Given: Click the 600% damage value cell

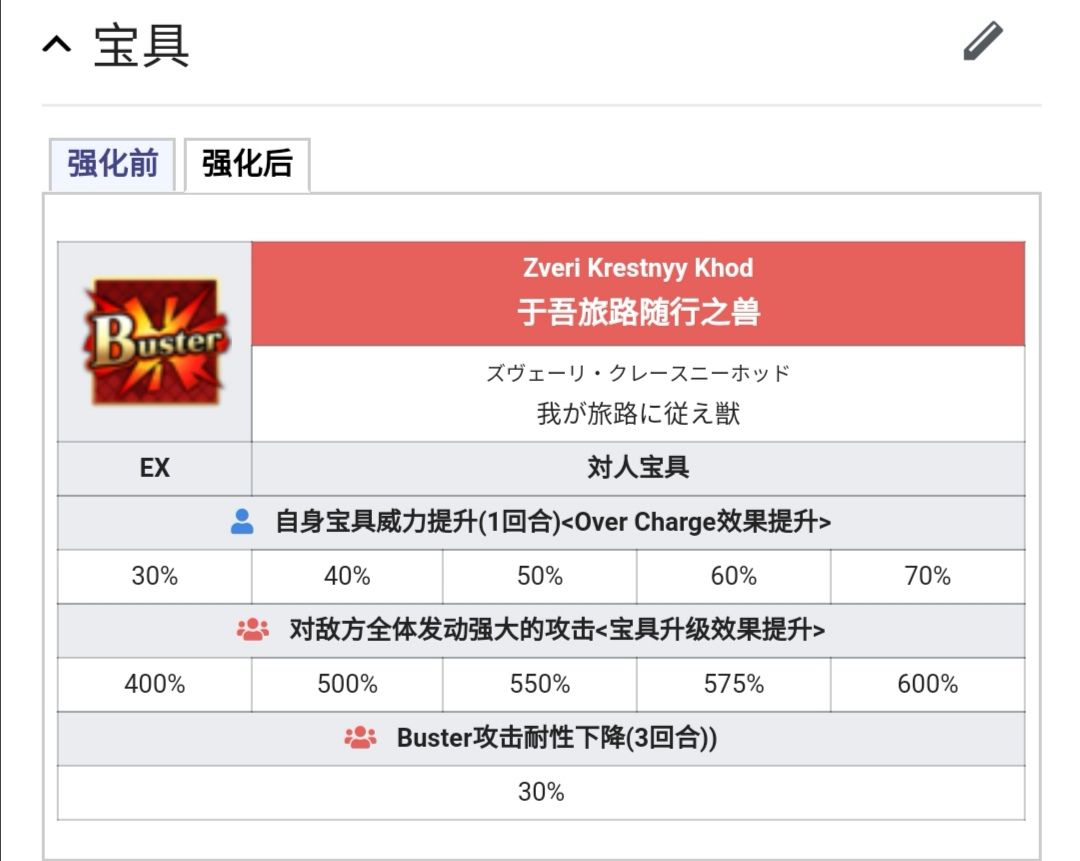Looking at the screenshot, I should pyautogui.click(x=928, y=685).
